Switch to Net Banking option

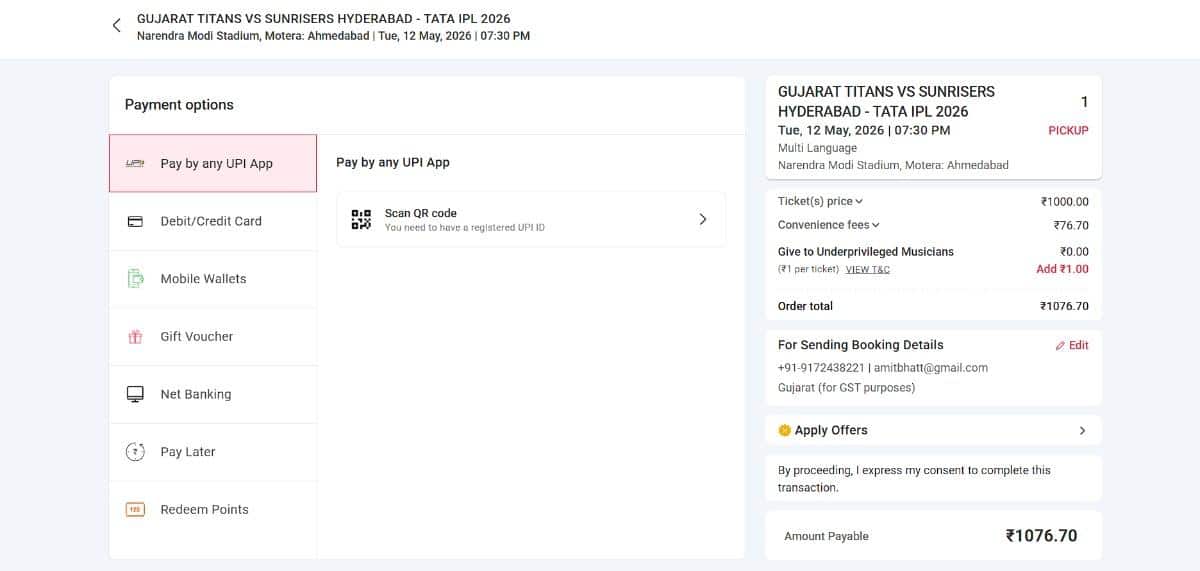(213, 394)
